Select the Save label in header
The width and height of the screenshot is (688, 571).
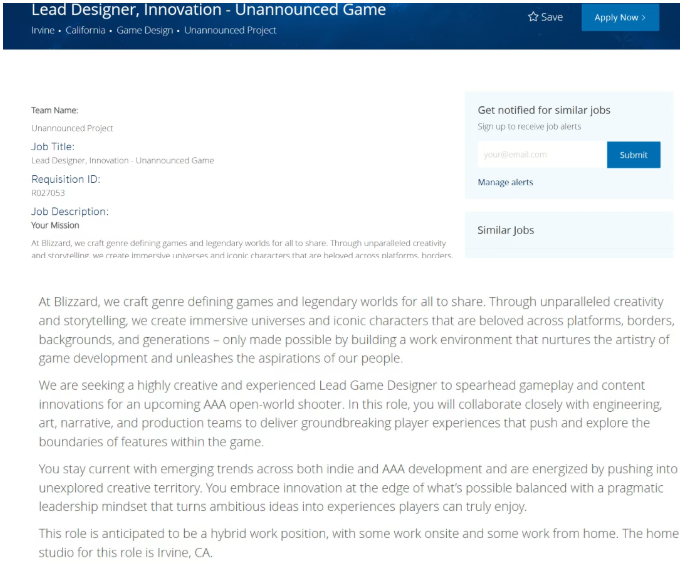552,17
